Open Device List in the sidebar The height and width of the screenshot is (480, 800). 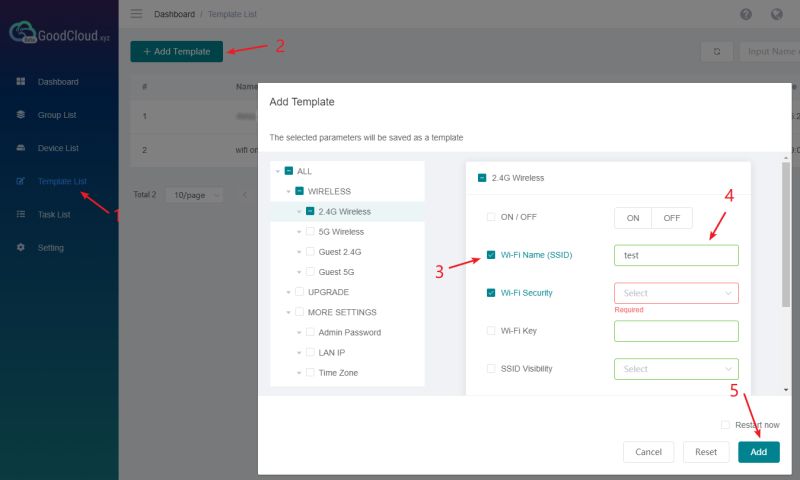coord(58,148)
